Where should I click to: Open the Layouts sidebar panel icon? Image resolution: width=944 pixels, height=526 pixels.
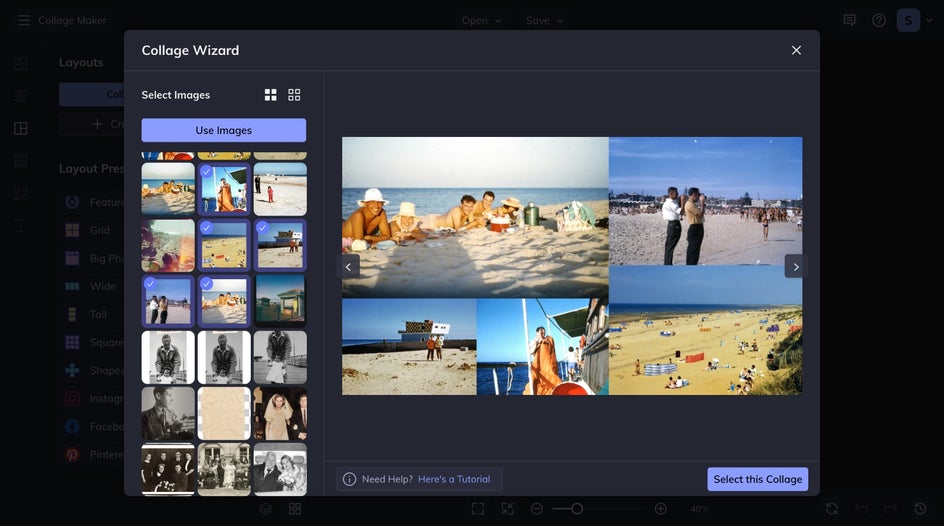pyautogui.click(x=20, y=128)
